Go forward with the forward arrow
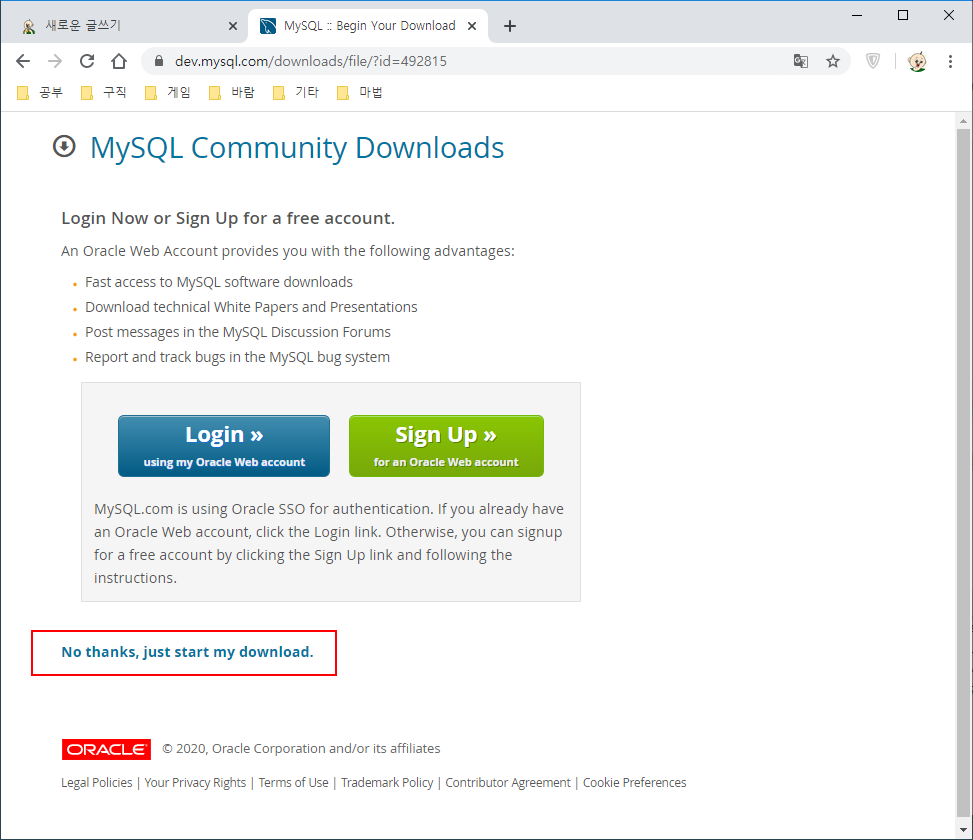The height and width of the screenshot is (840, 973). point(55,61)
